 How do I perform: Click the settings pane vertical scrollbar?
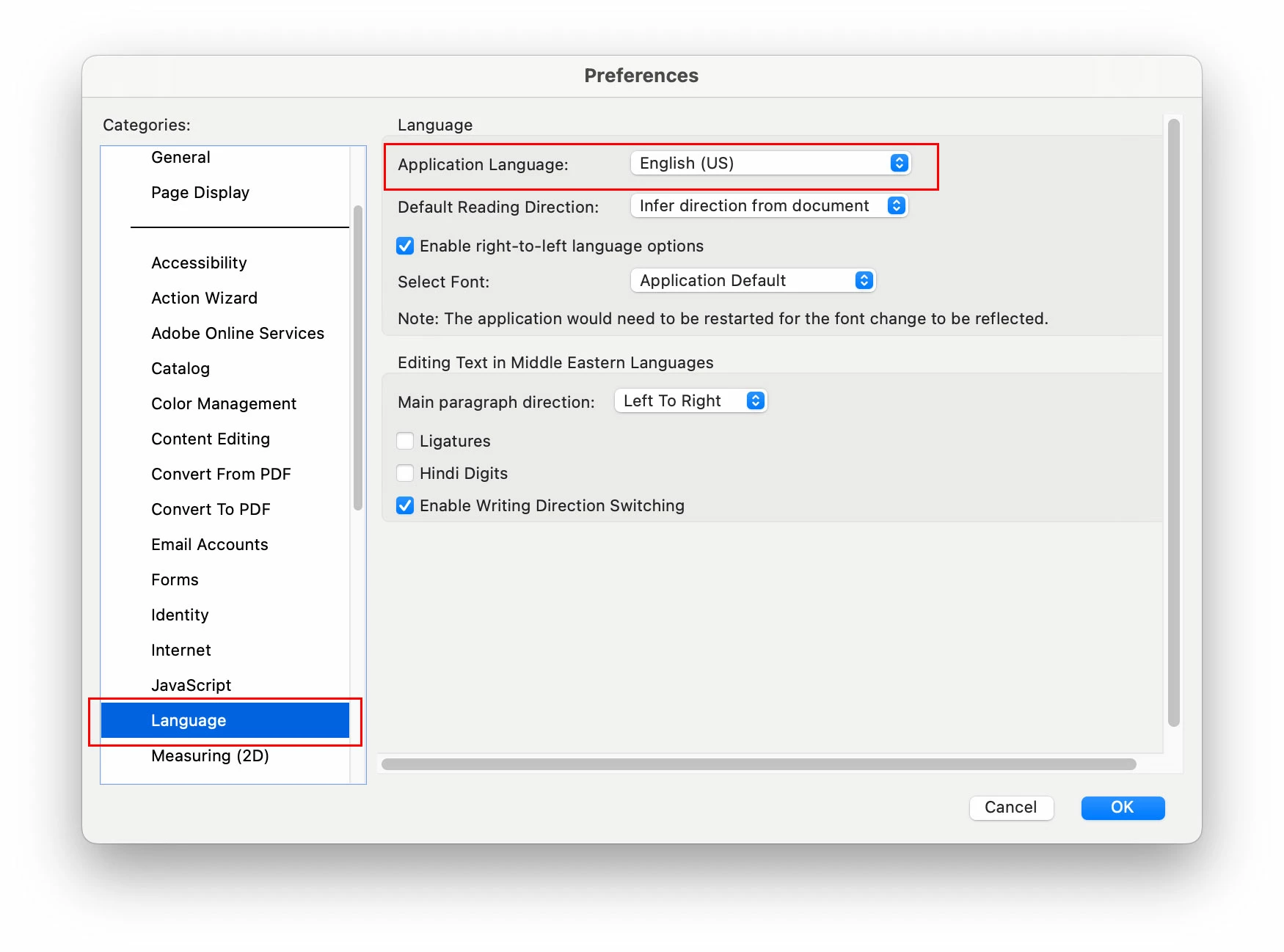click(1174, 422)
